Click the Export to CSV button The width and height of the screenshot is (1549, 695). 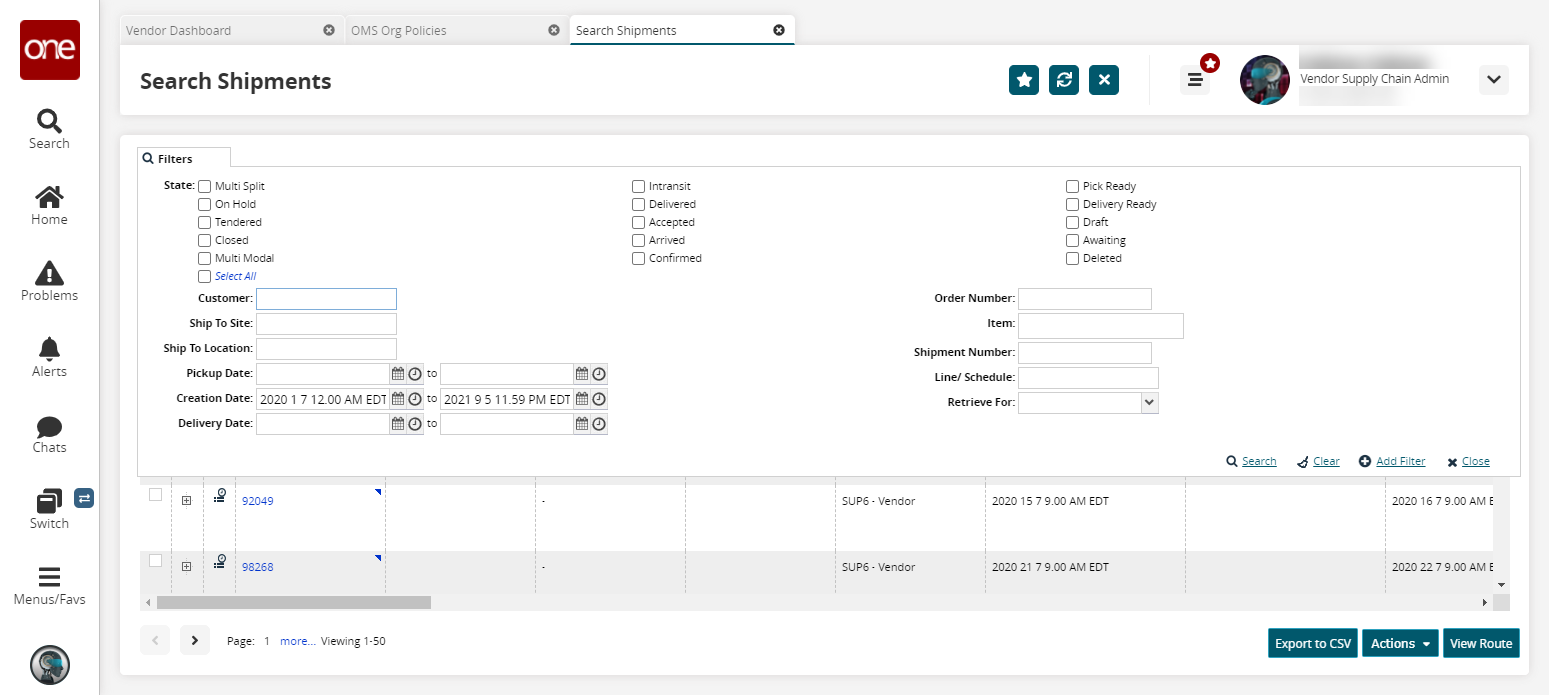click(x=1313, y=643)
